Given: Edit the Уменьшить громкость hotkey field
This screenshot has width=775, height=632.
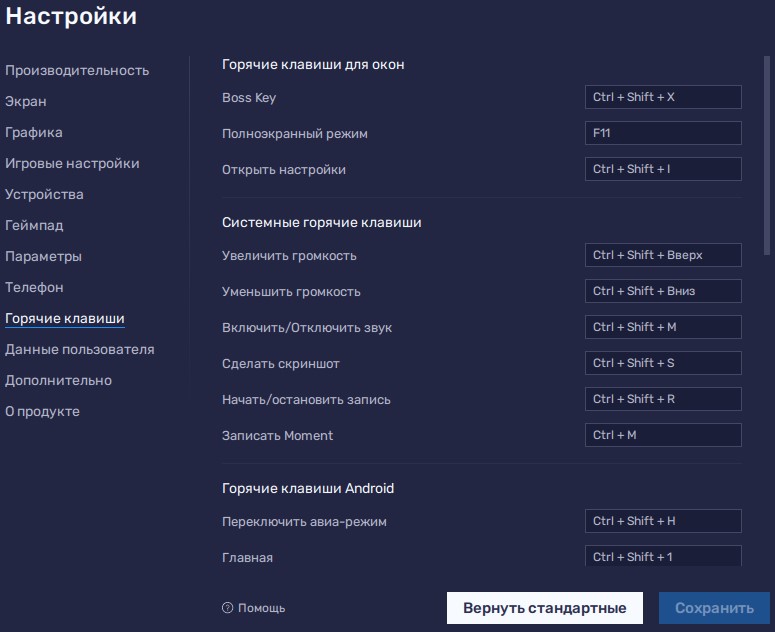Looking at the screenshot, I should tap(663, 291).
